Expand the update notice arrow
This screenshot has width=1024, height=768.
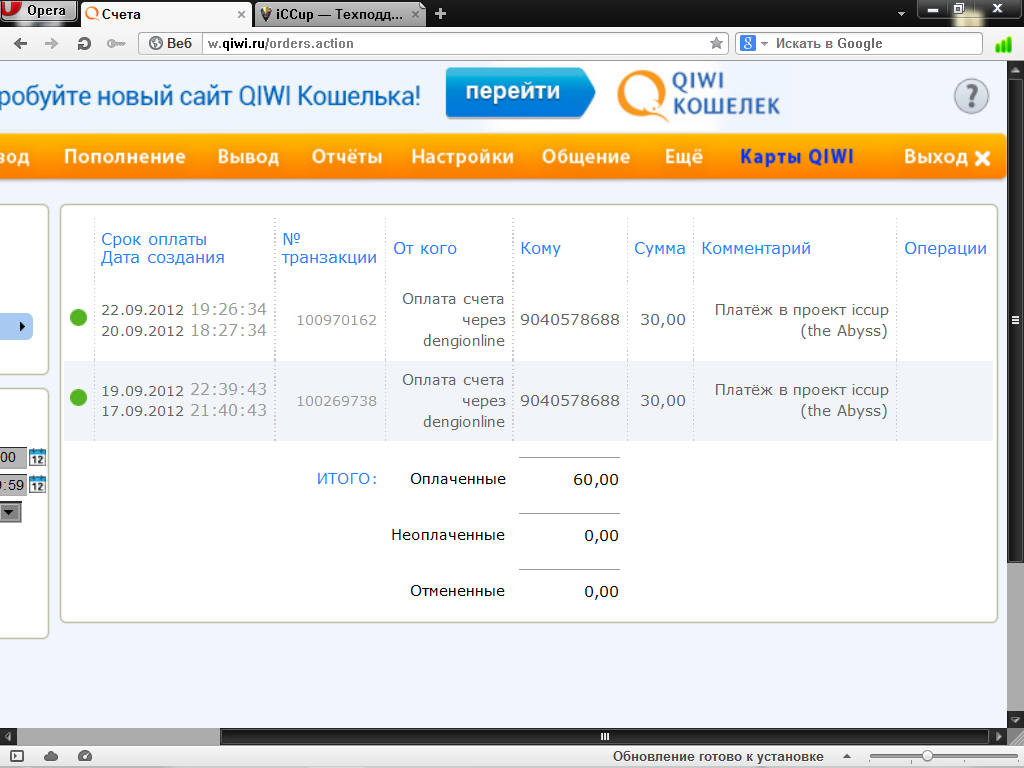click(847, 756)
